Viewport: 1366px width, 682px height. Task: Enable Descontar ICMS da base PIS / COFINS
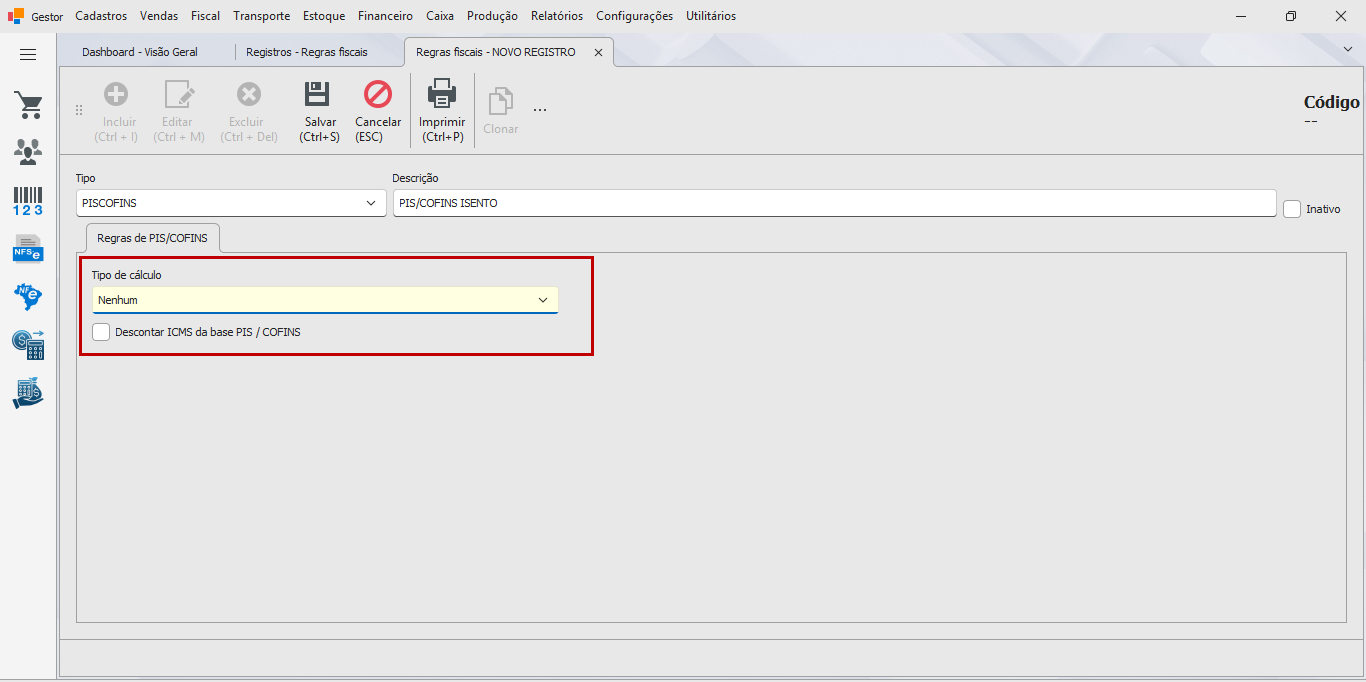101,332
